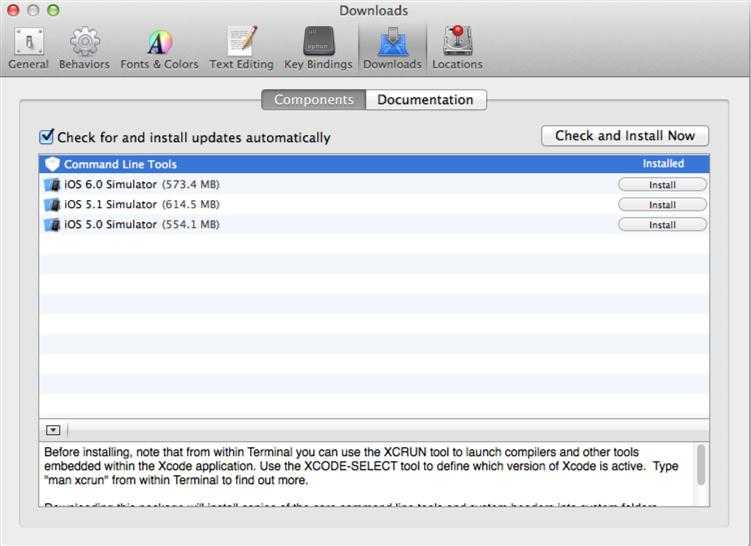The image size is (751, 546).
Task: Select the iOS 5.1 Simulator row text
Action: tap(142, 205)
